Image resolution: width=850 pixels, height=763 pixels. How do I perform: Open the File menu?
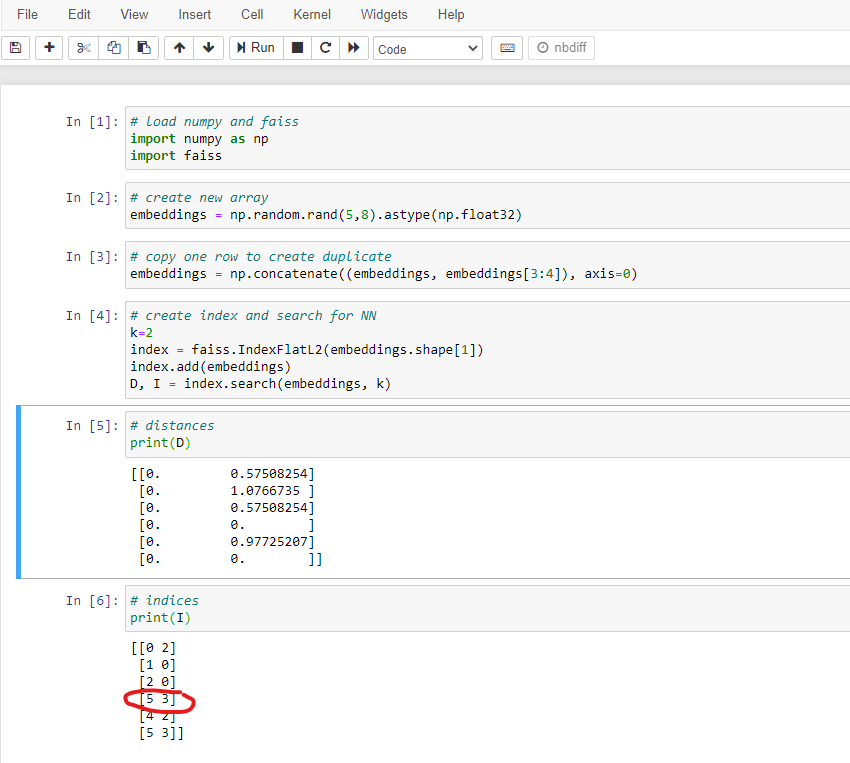tap(28, 15)
